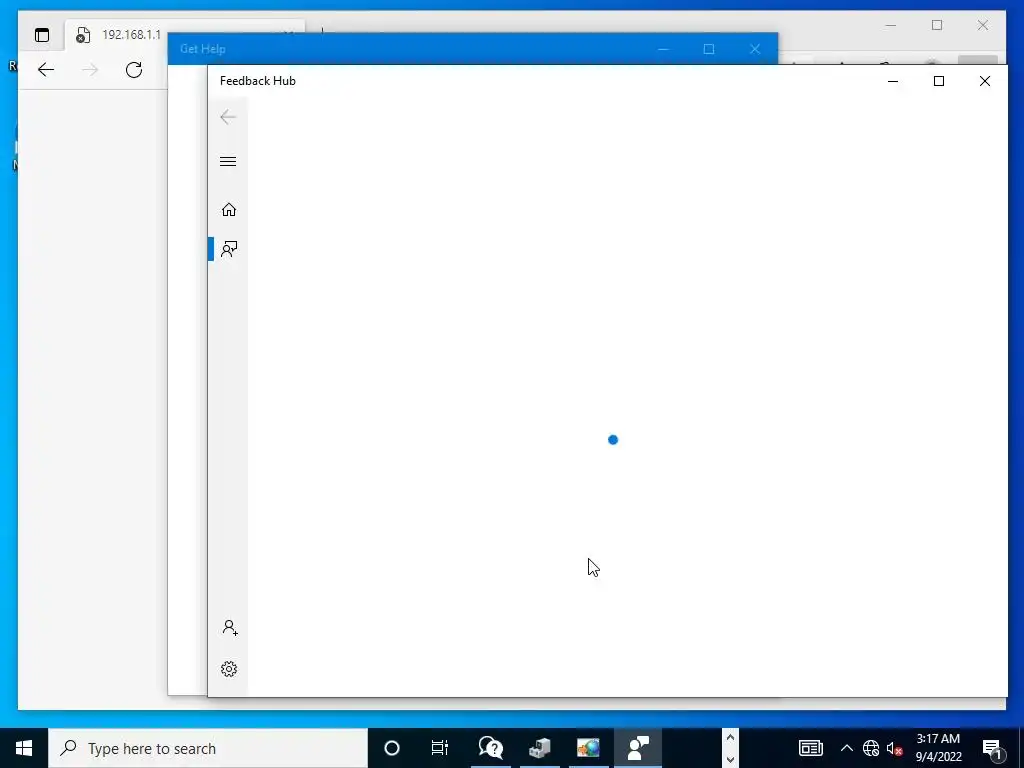Close the Get Help window
This screenshot has width=1024, height=768.
[x=755, y=49]
